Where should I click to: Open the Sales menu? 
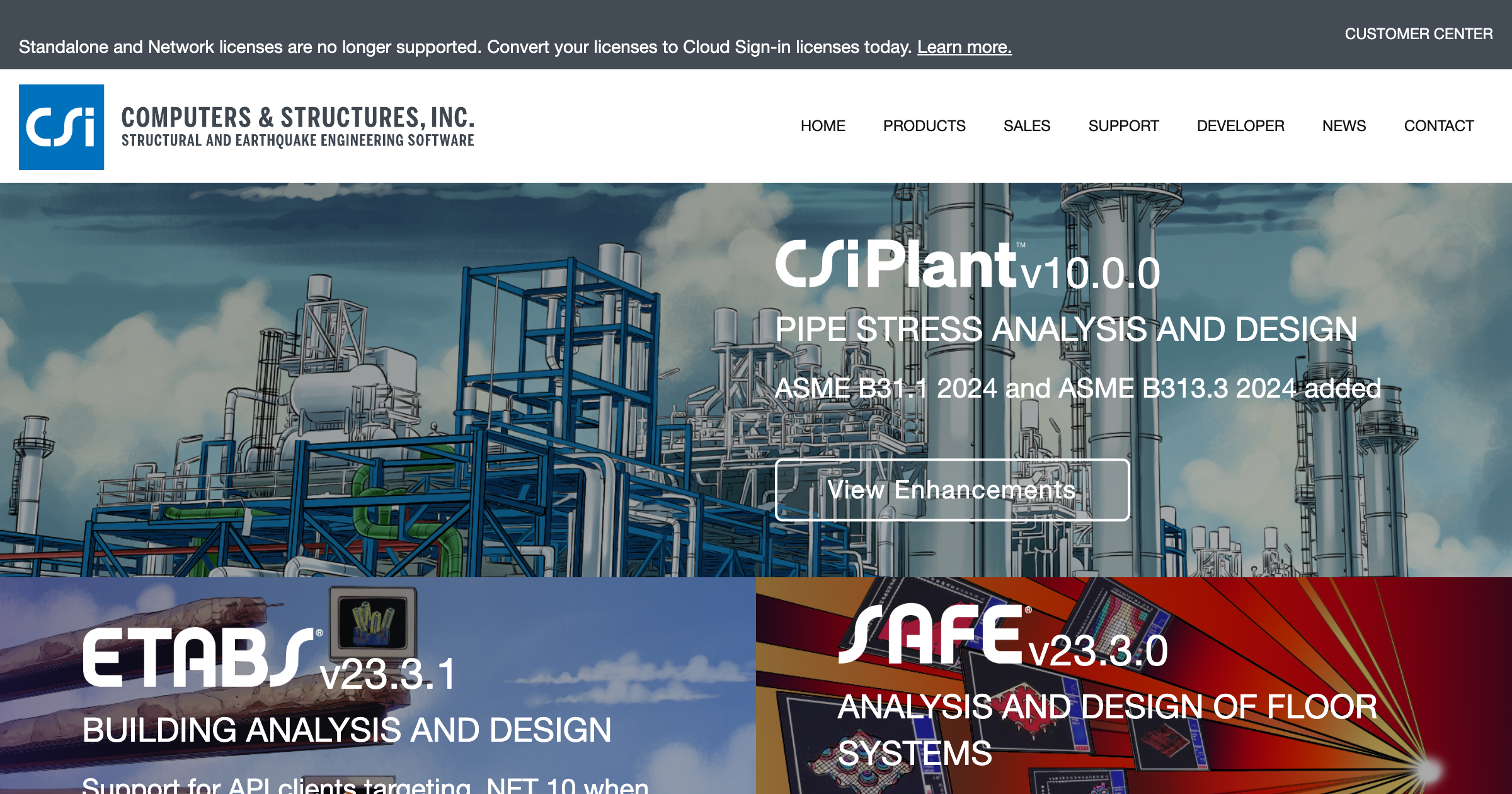click(x=1027, y=126)
